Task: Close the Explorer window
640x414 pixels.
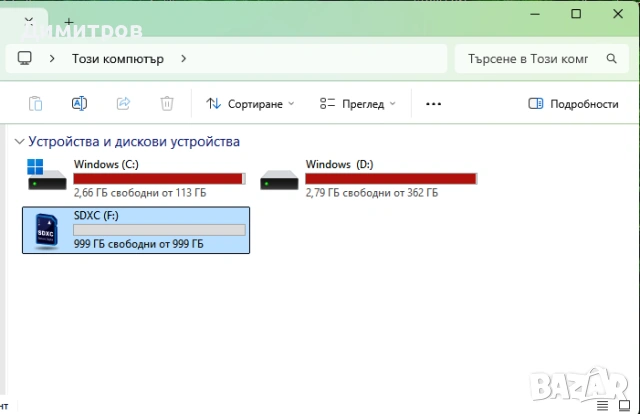Action: [618, 14]
